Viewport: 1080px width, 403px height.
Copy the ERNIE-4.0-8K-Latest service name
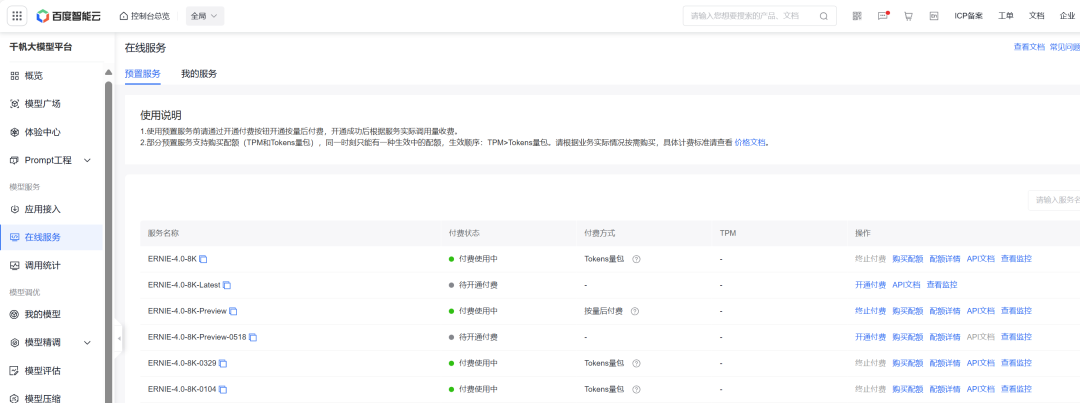(x=227, y=285)
